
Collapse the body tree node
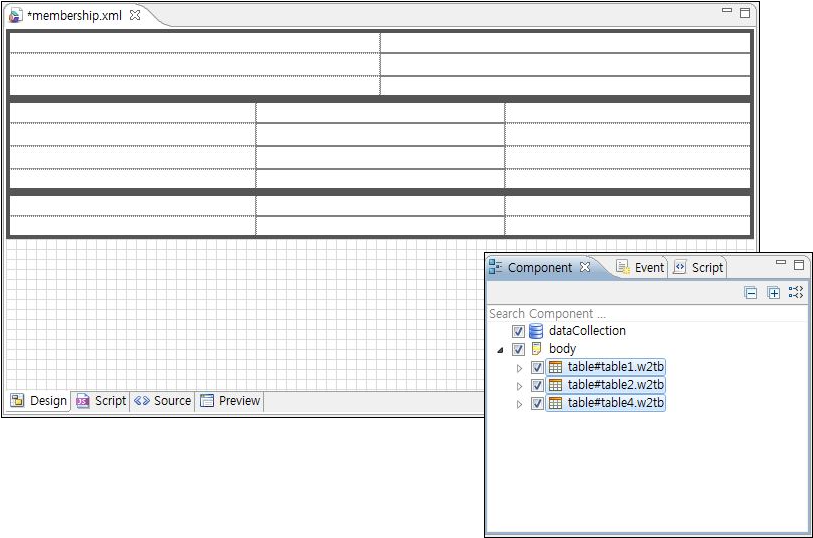pyautogui.click(x=500, y=350)
